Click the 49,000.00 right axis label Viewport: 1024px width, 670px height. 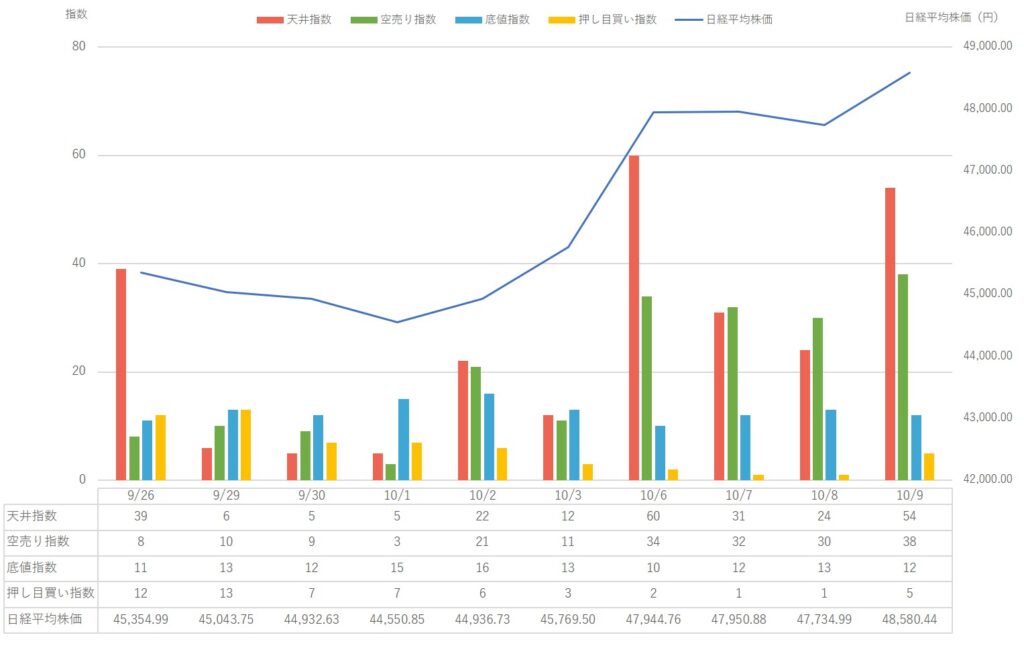pyautogui.click(x=985, y=47)
